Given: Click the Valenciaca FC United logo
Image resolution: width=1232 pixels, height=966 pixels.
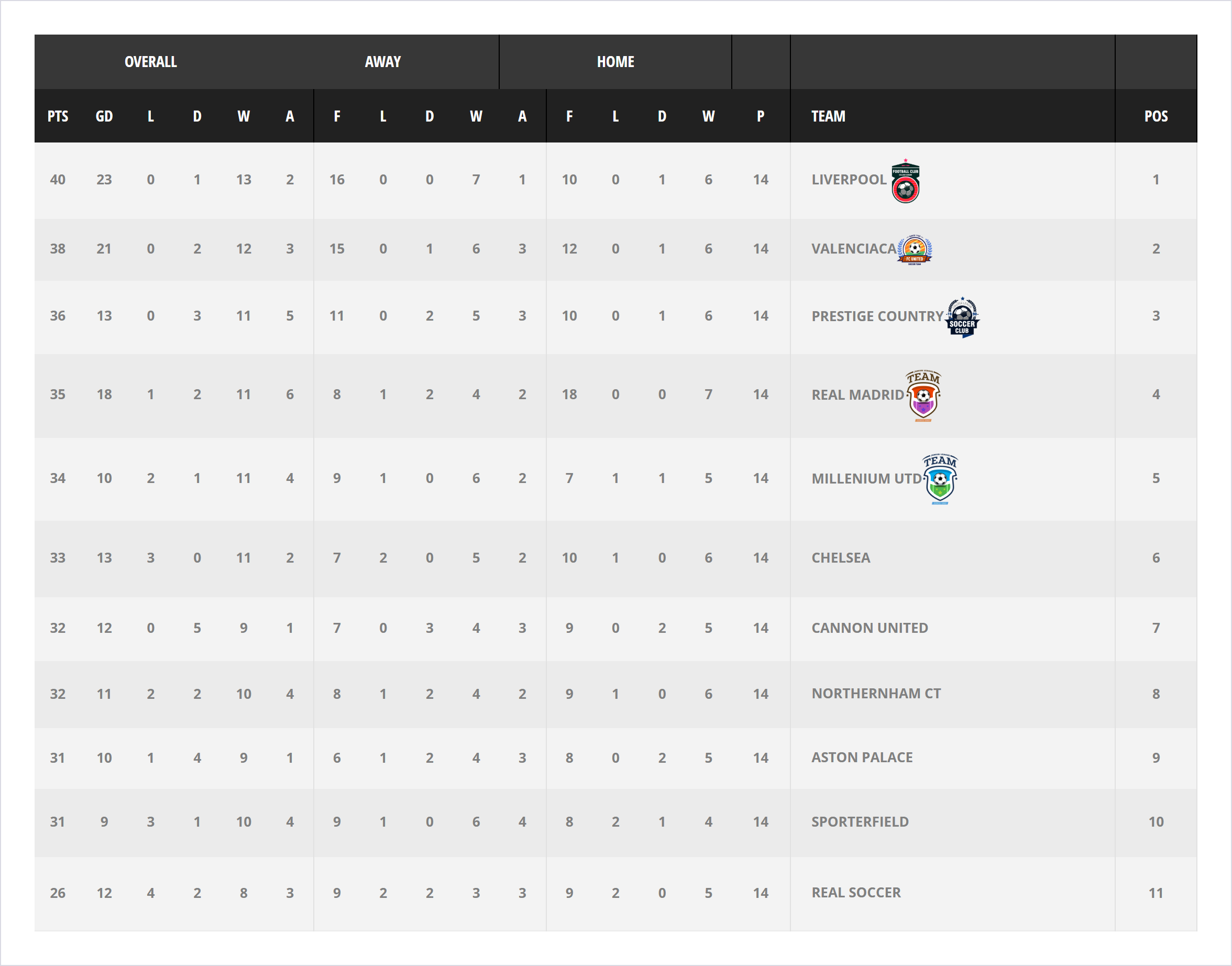Looking at the screenshot, I should coord(914,249).
